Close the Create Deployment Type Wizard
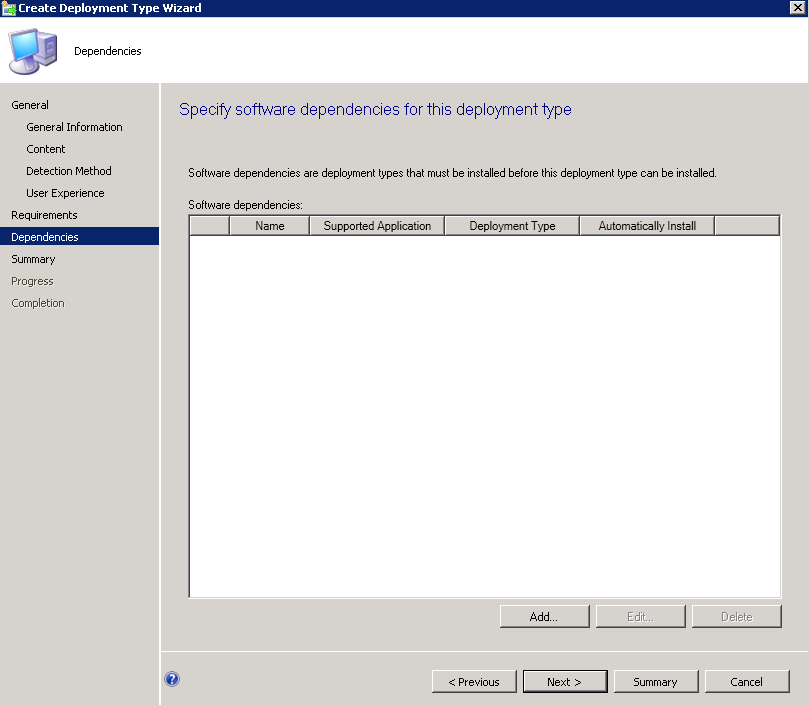This screenshot has height=705, width=809. [797, 8]
